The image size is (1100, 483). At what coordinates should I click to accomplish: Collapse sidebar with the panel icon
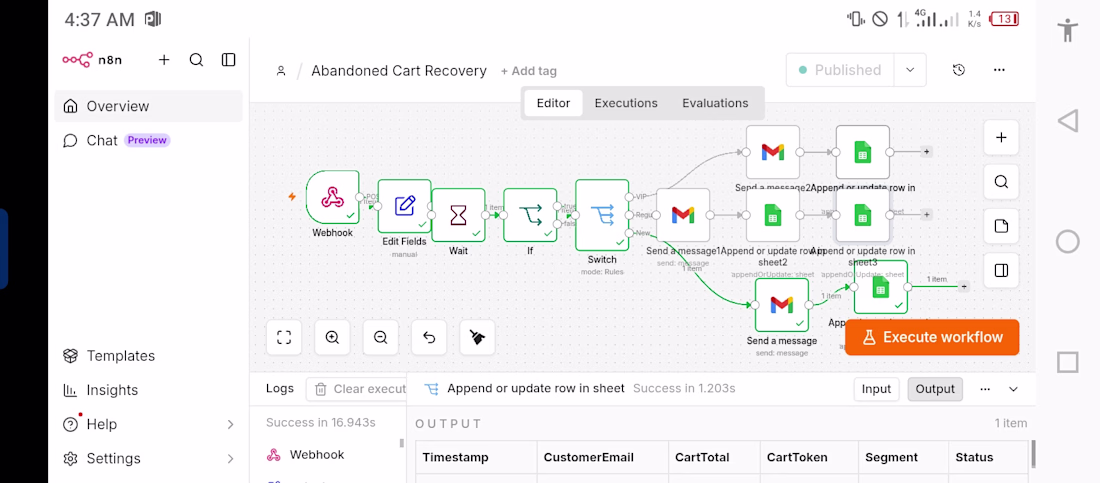[229, 60]
